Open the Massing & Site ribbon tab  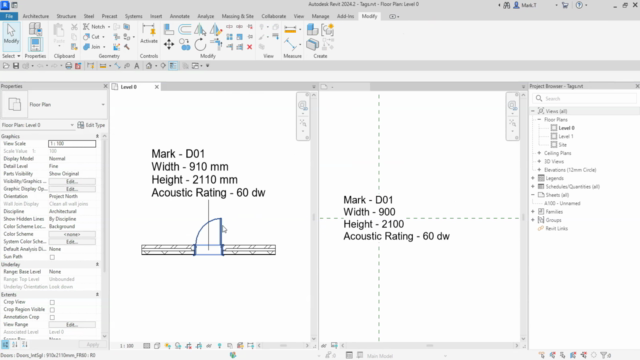[x=238, y=16]
